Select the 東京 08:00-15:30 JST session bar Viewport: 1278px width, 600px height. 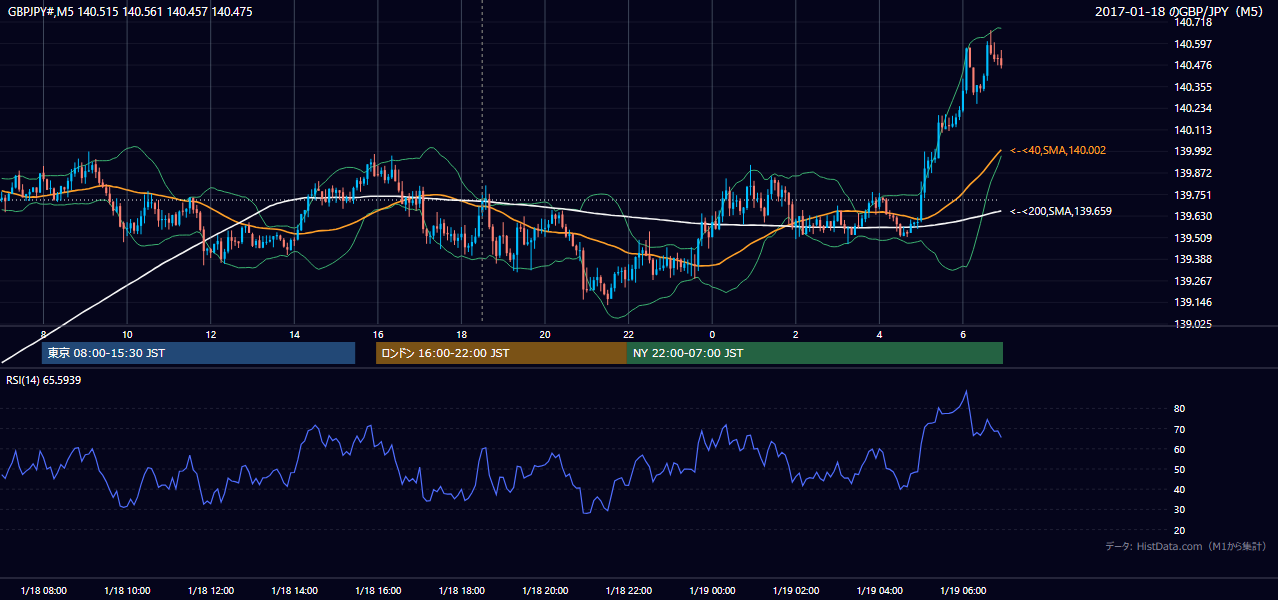(198, 353)
